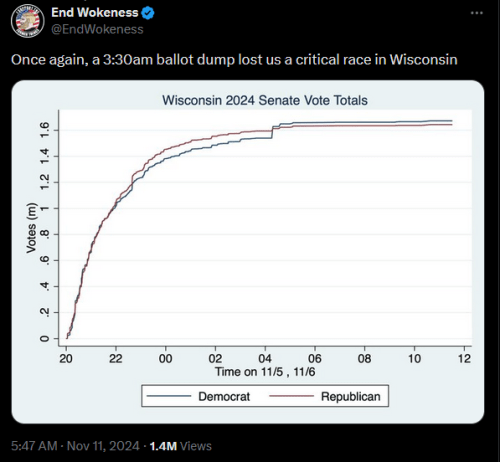Click the red Republican legend line sample
Image resolution: width=500 pixels, height=462 pixels.
[x=291, y=396]
